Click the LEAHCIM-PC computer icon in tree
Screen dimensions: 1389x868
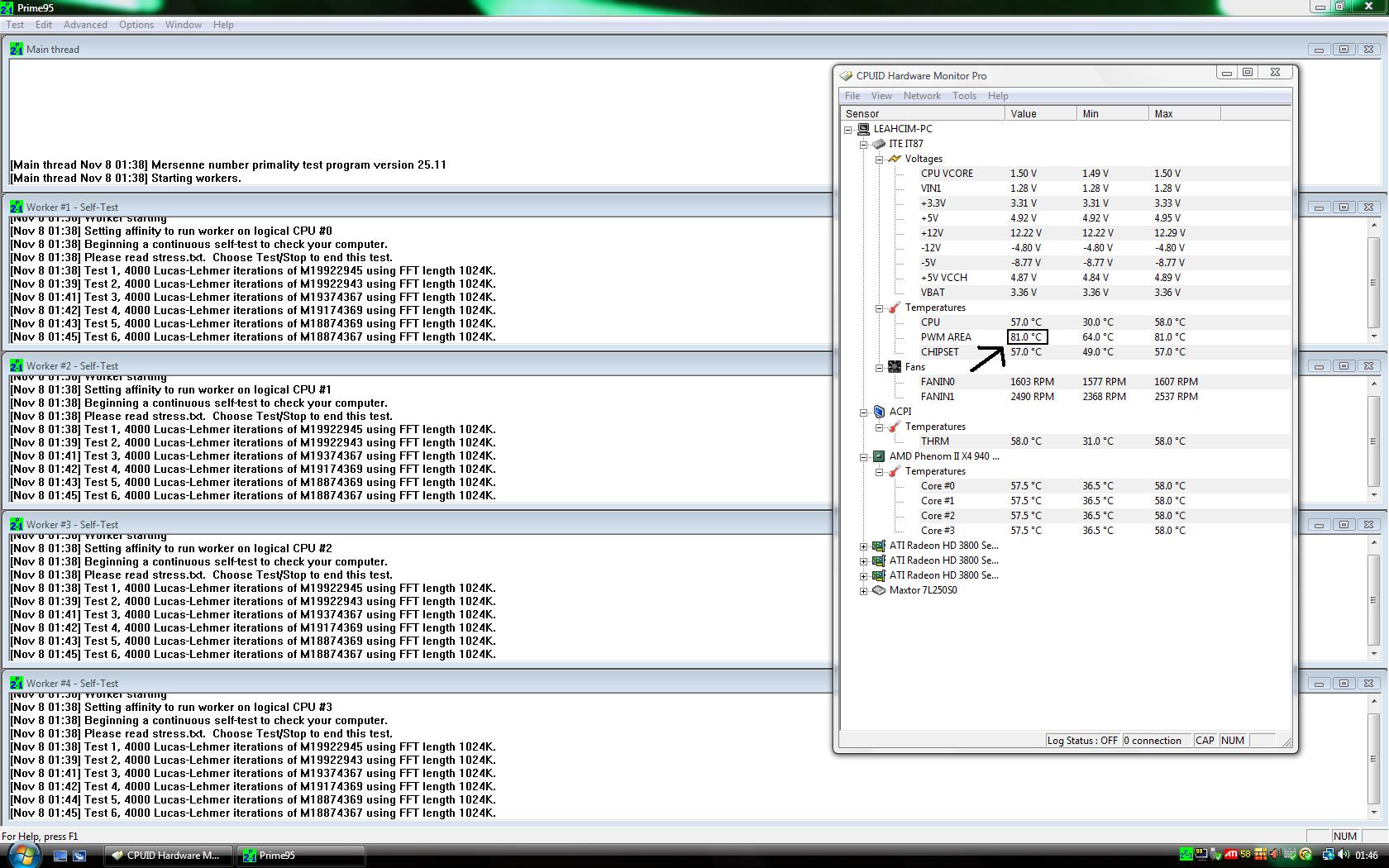863,129
